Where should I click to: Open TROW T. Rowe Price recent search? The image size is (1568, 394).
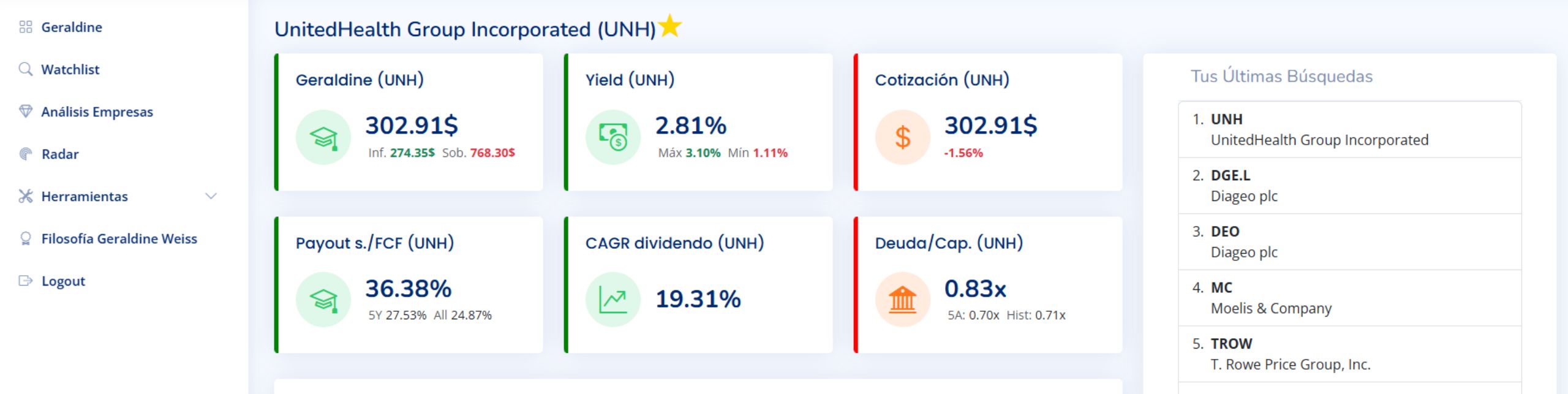tap(1290, 354)
